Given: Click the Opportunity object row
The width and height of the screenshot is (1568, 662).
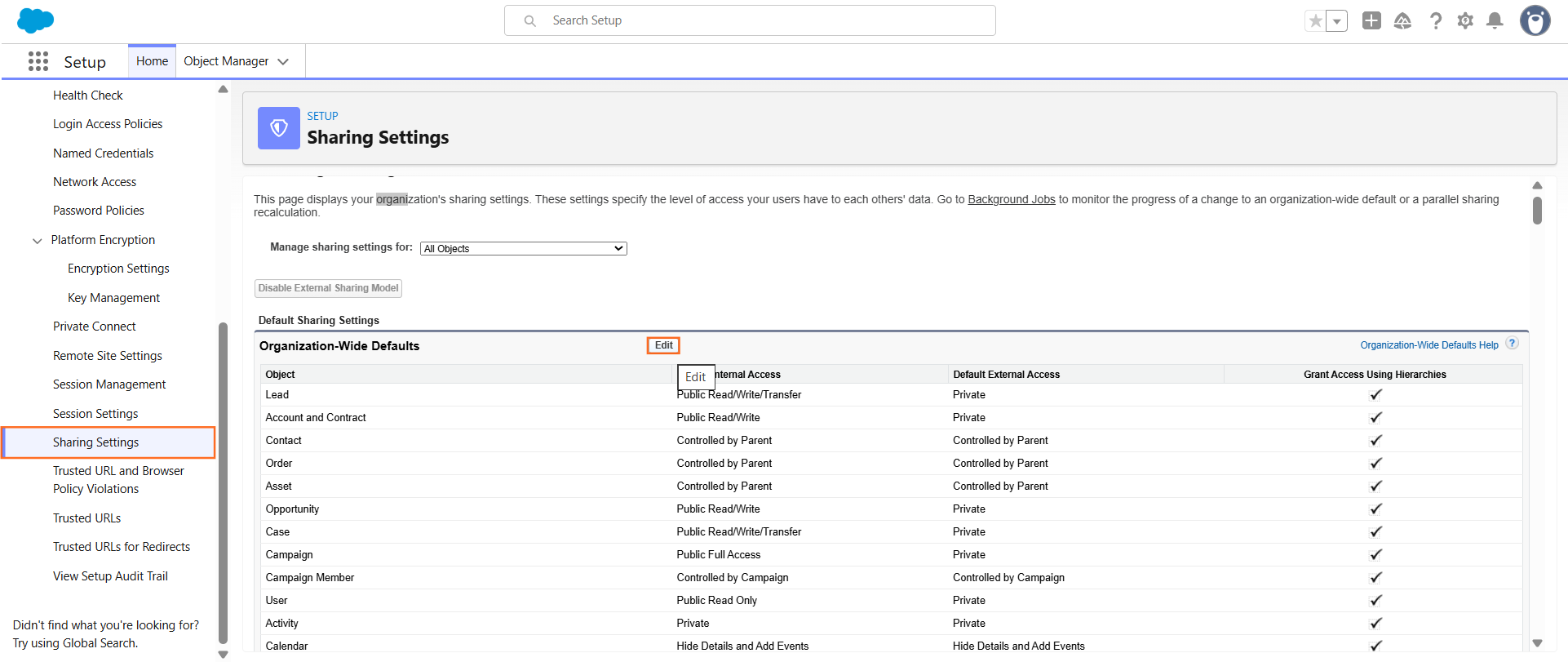Looking at the screenshot, I should click(x=892, y=509).
